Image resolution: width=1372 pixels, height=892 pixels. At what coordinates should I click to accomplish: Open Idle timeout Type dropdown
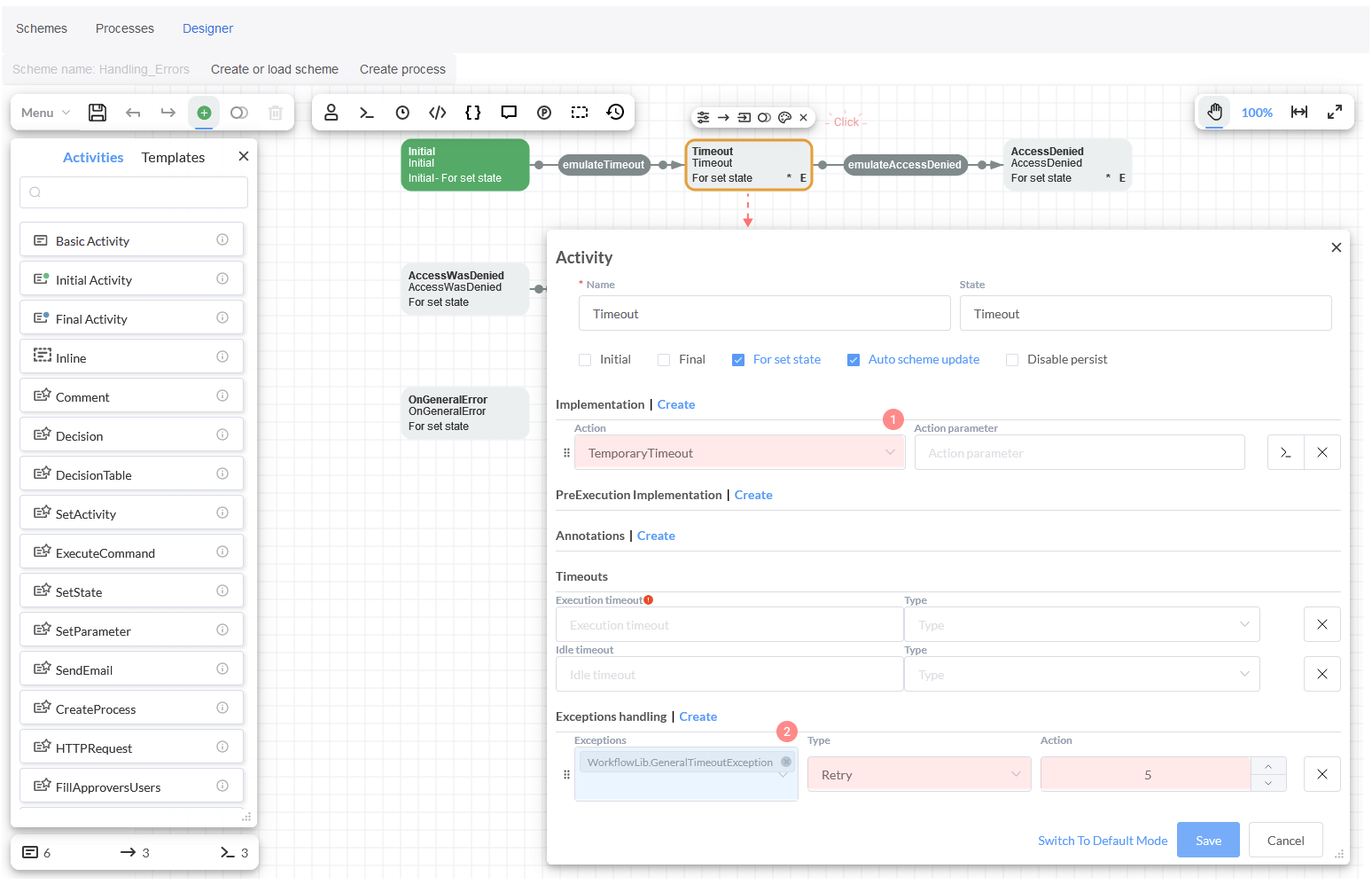[1082, 674]
